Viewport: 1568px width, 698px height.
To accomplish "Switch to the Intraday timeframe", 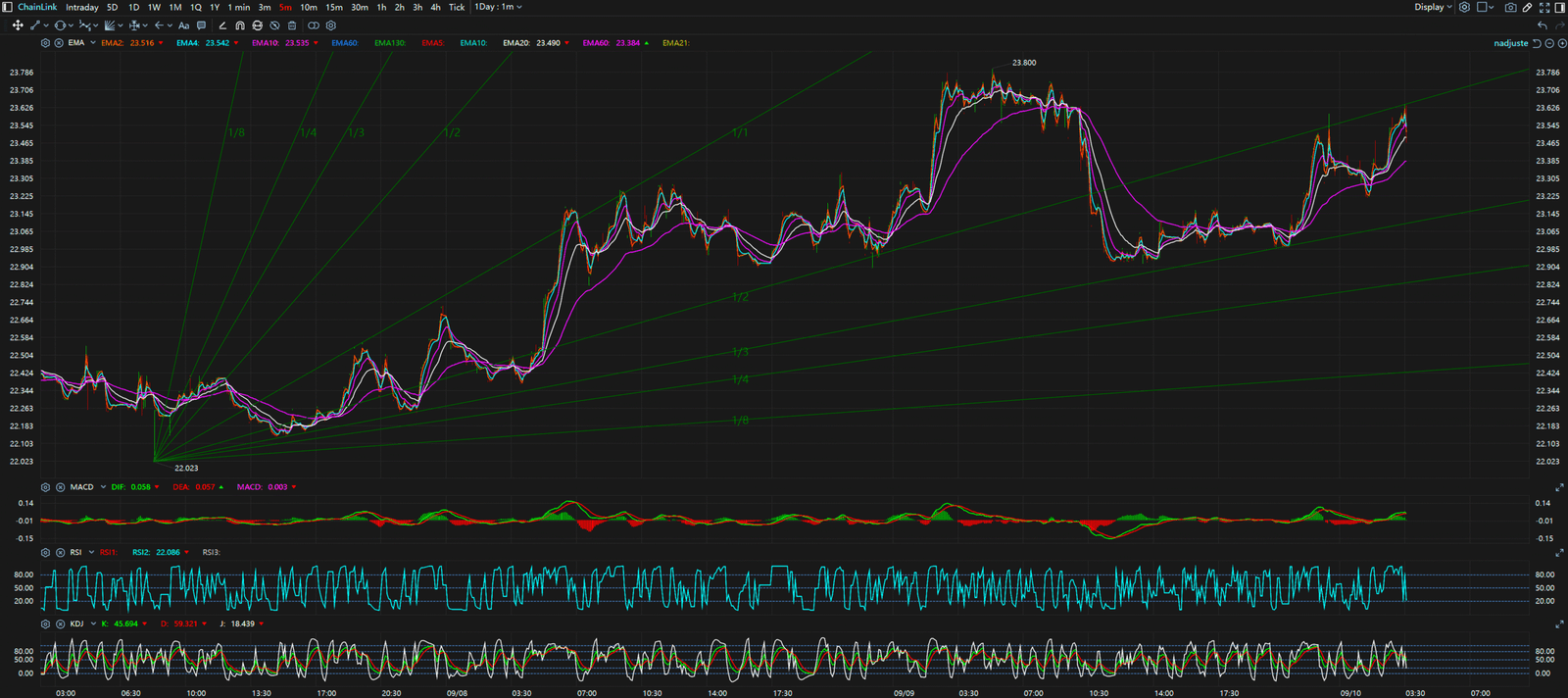I will (x=82, y=7).
